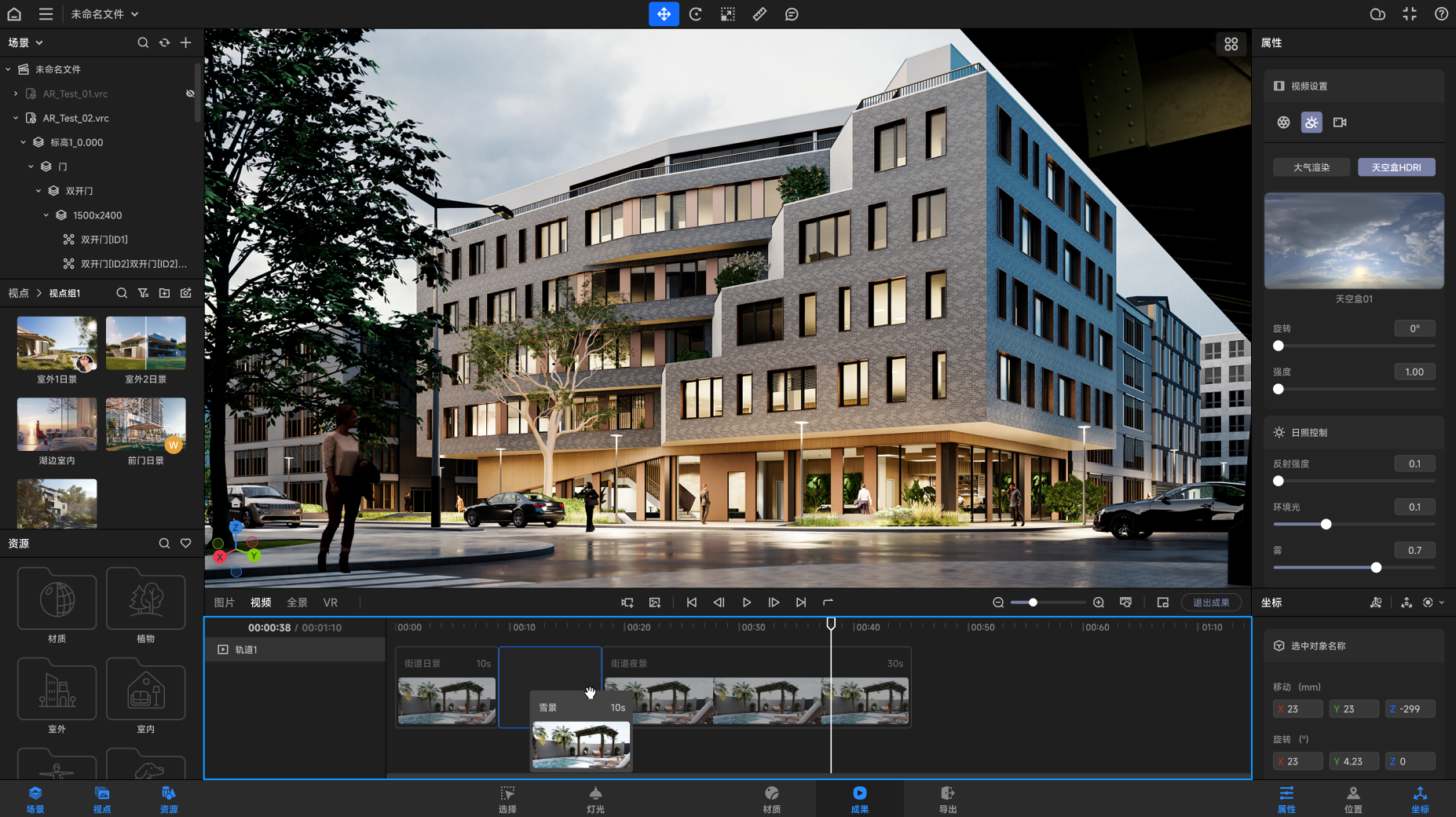1456x817 pixels.
Task: Switch to 大气渲染 mode
Action: point(1311,167)
